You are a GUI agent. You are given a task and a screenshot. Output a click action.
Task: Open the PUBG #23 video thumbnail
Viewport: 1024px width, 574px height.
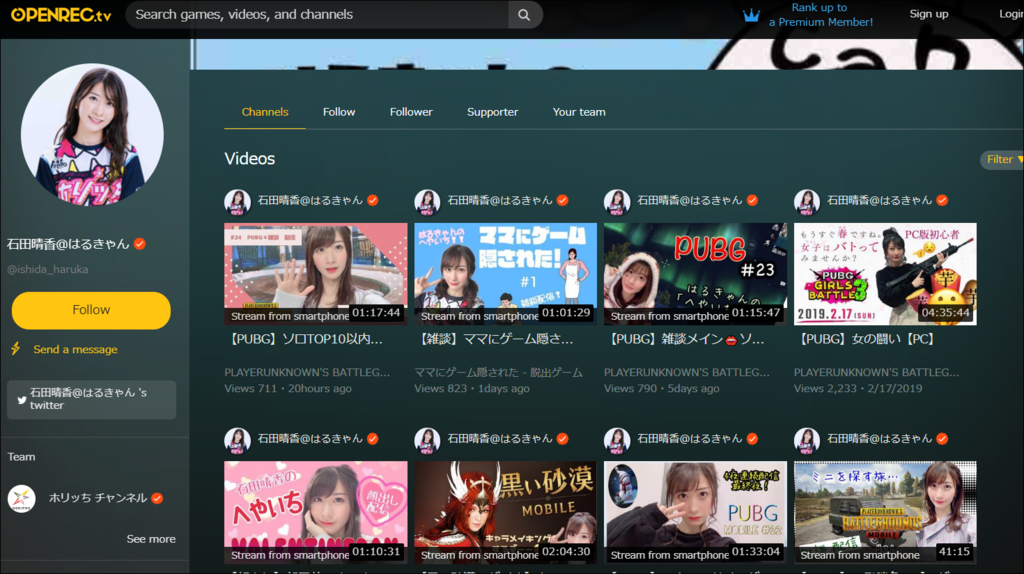coord(696,274)
